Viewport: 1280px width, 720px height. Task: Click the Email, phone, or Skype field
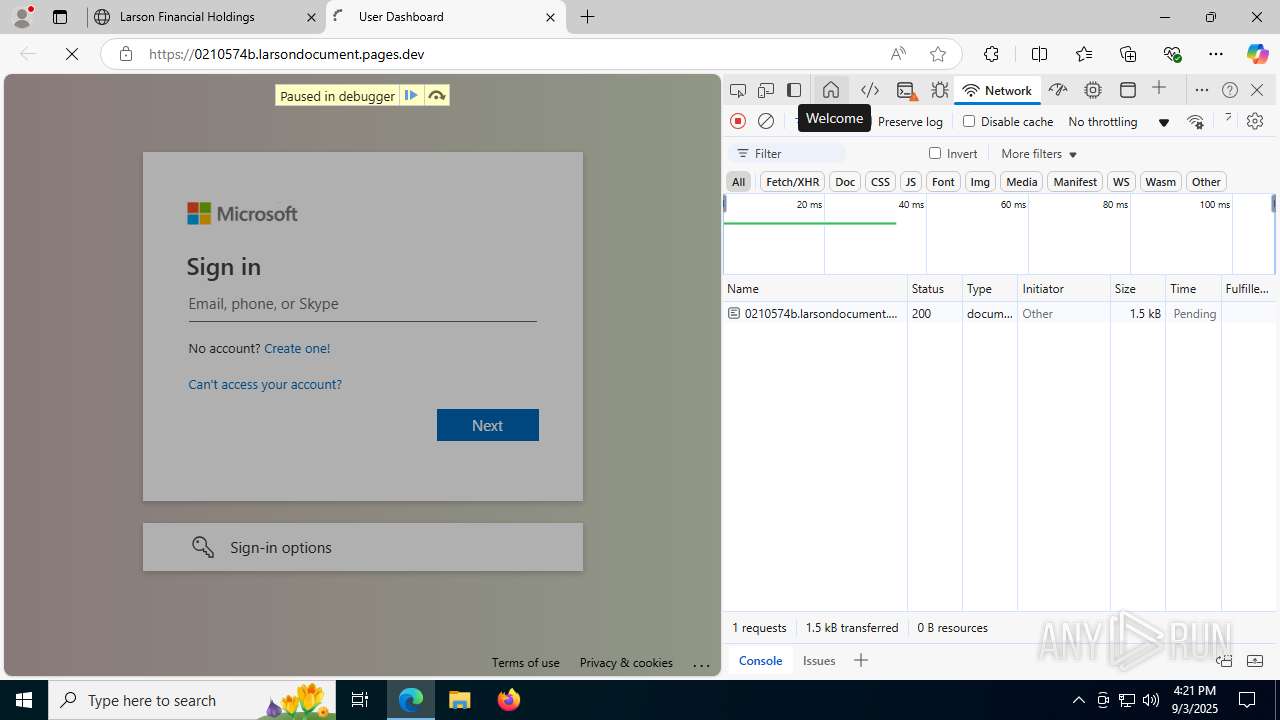coord(363,304)
